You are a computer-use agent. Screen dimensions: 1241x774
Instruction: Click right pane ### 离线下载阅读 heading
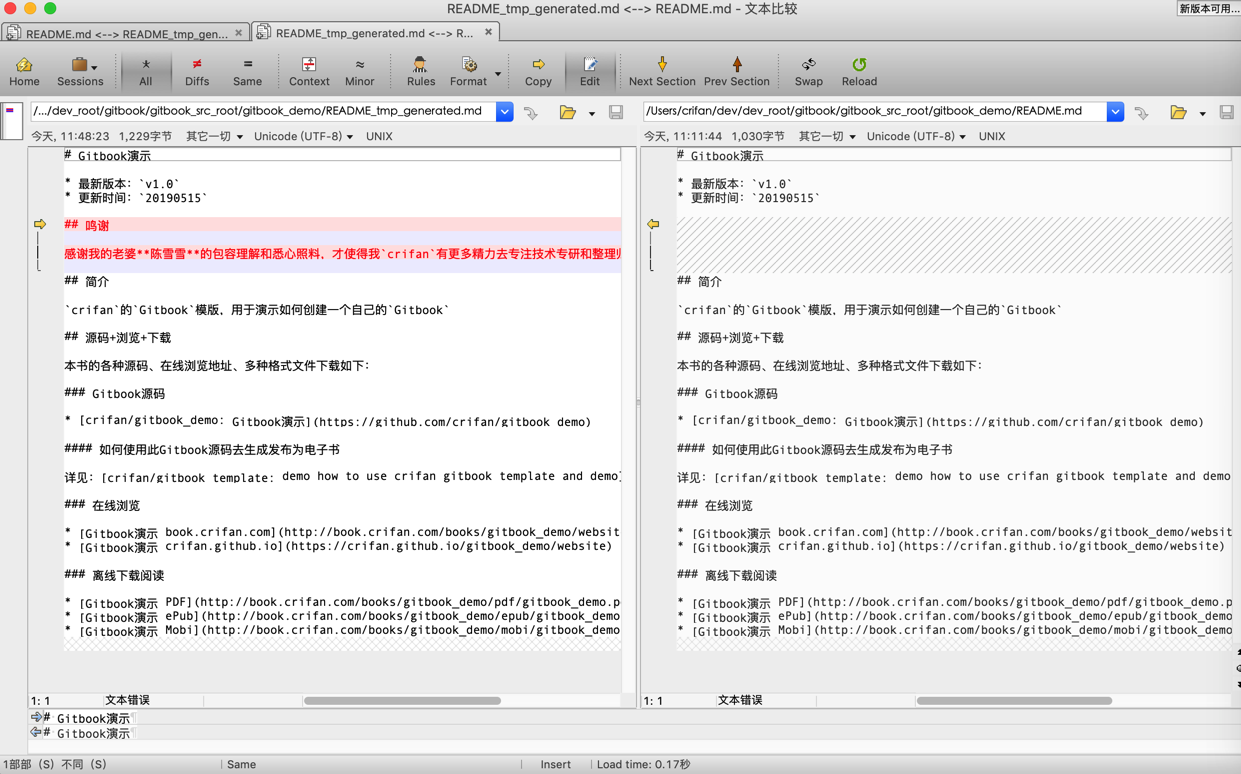[727, 575]
